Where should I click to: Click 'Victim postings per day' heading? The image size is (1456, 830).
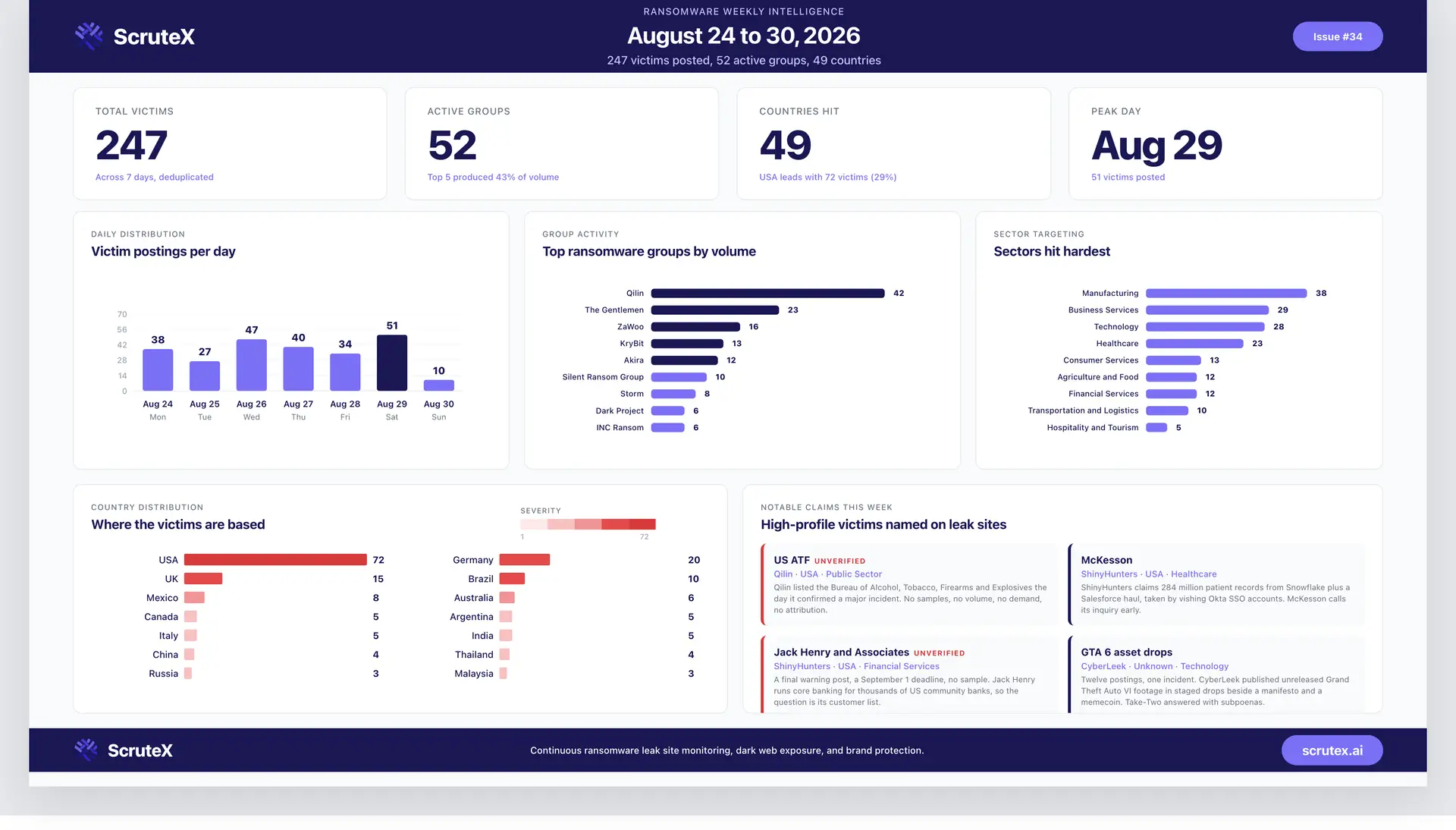tap(163, 251)
